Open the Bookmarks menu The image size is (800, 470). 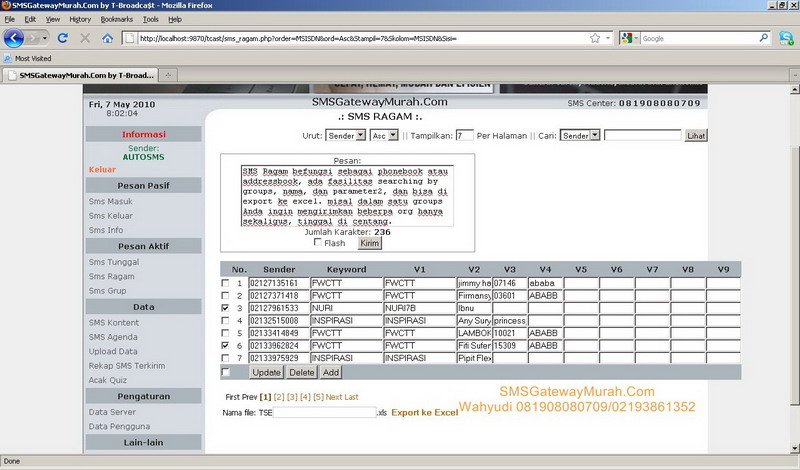[x=116, y=19]
